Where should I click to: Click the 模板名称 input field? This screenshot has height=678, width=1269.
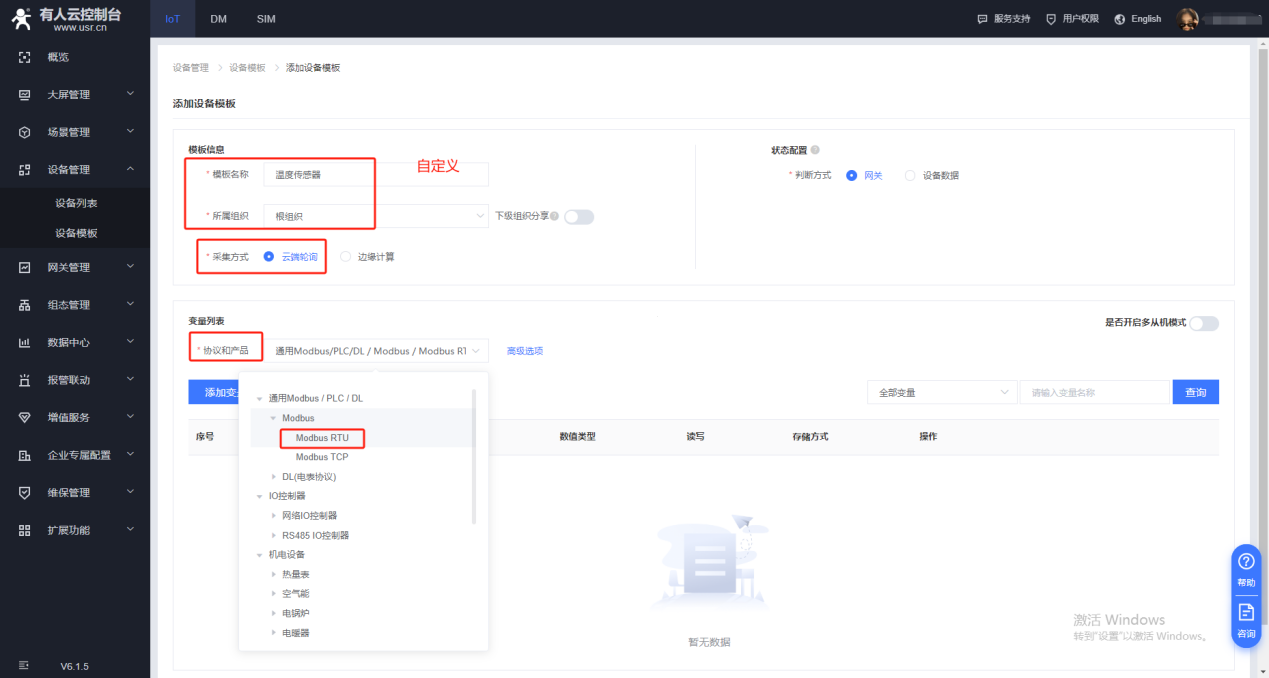pos(377,175)
